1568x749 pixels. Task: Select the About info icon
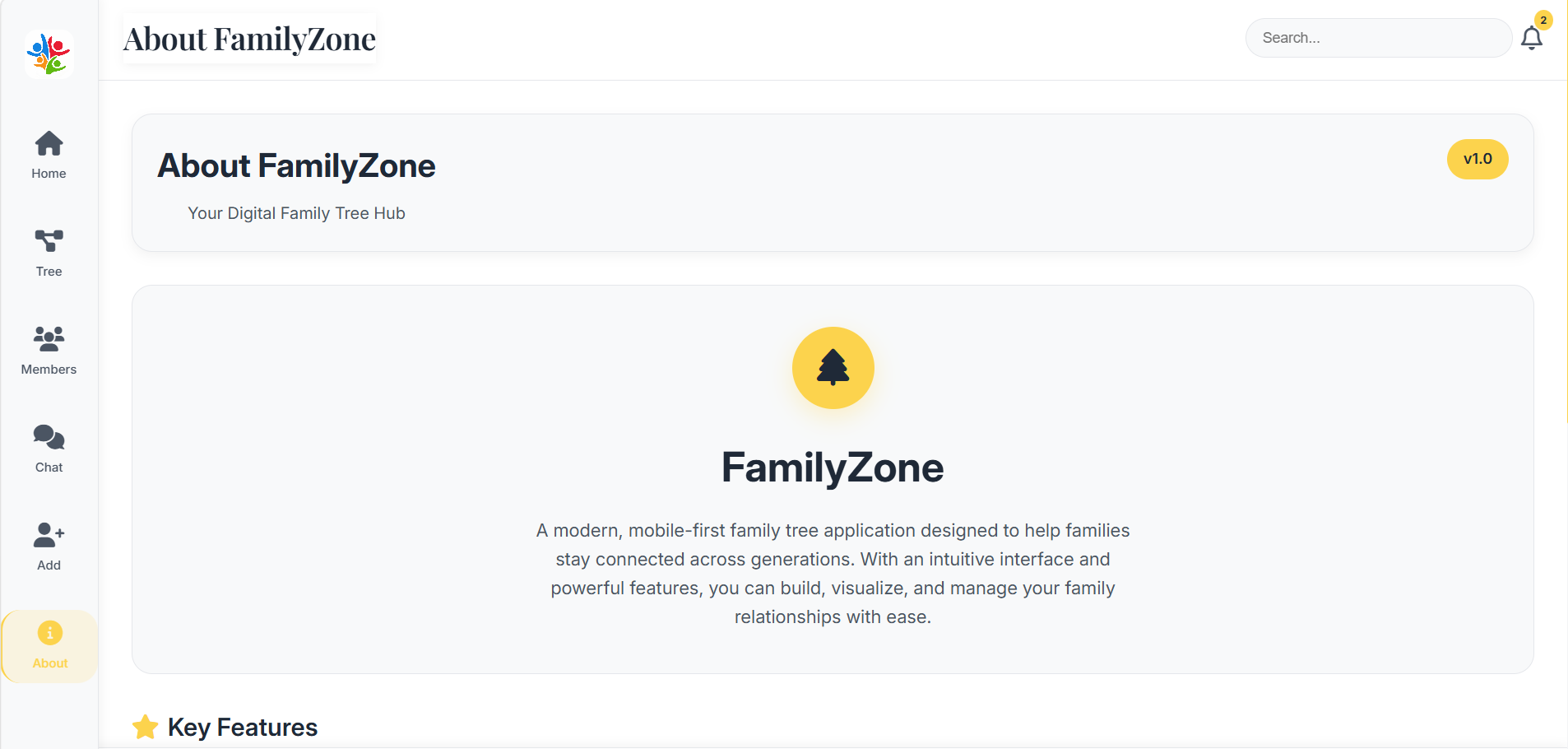click(50, 633)
